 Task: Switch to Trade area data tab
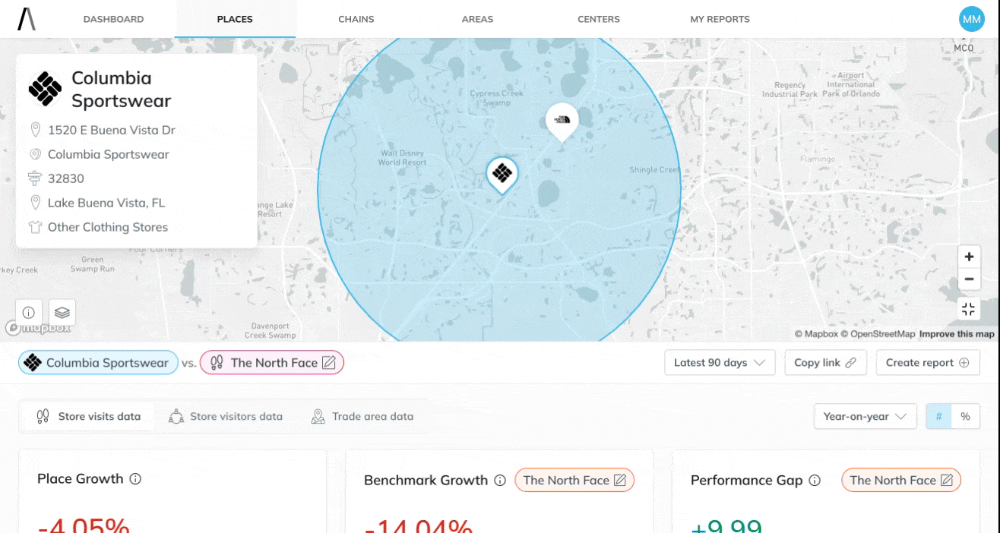click(362, 416)
